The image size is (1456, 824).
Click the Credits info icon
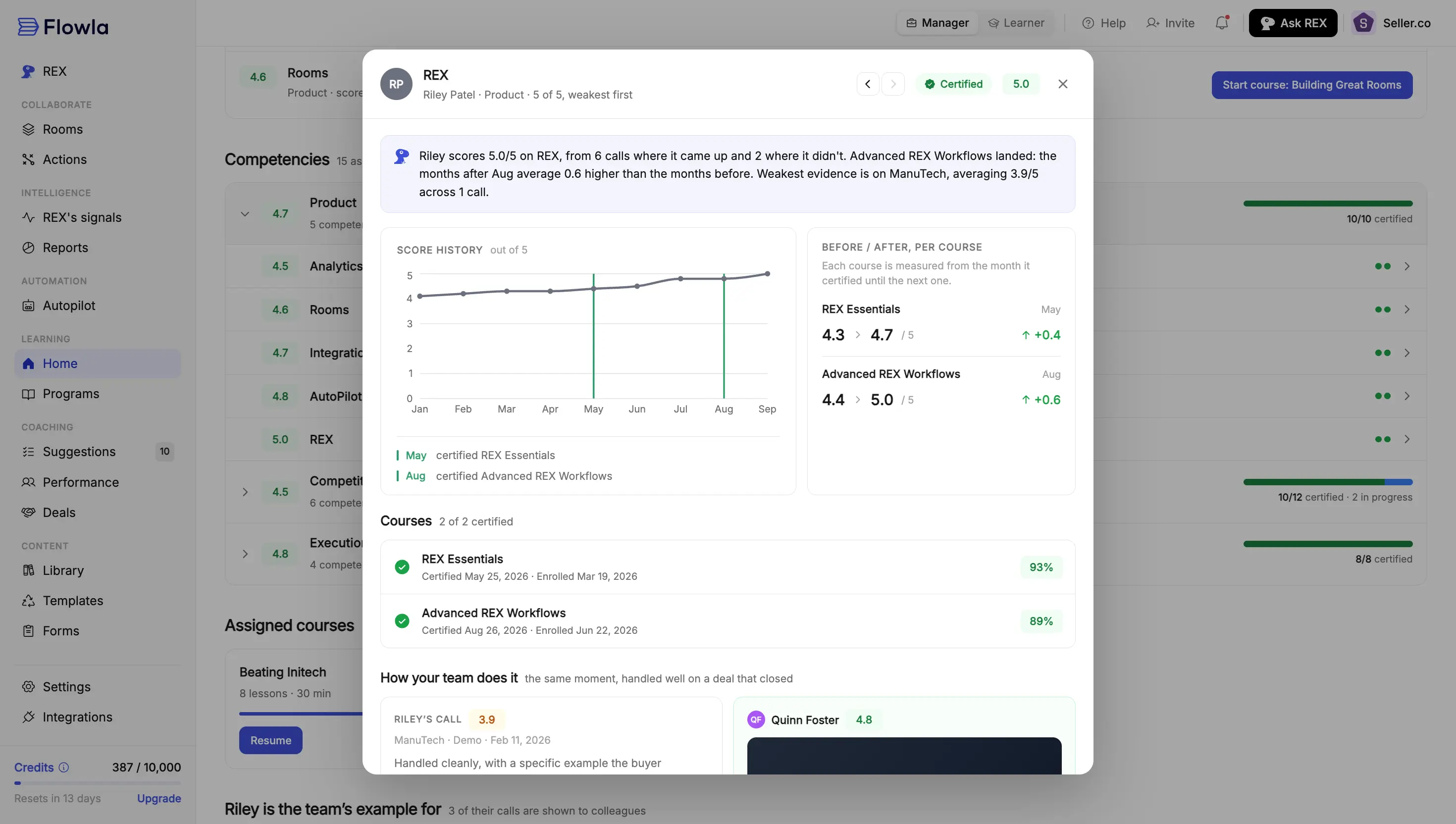[x=64, y=768]
